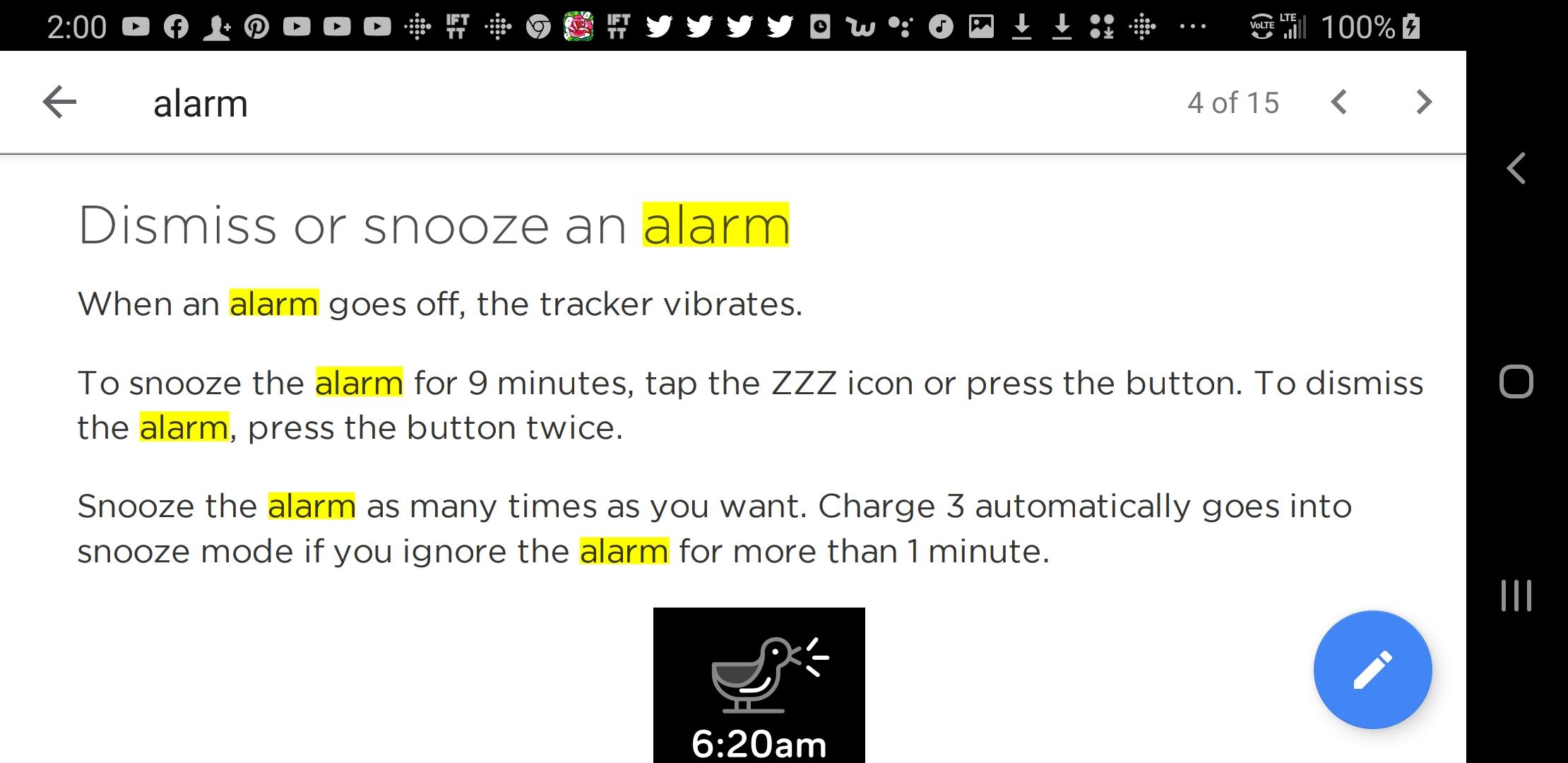Click the previous search result arrow
The width and height of the screenshot is (1568, 763).
coord(1339,102)
